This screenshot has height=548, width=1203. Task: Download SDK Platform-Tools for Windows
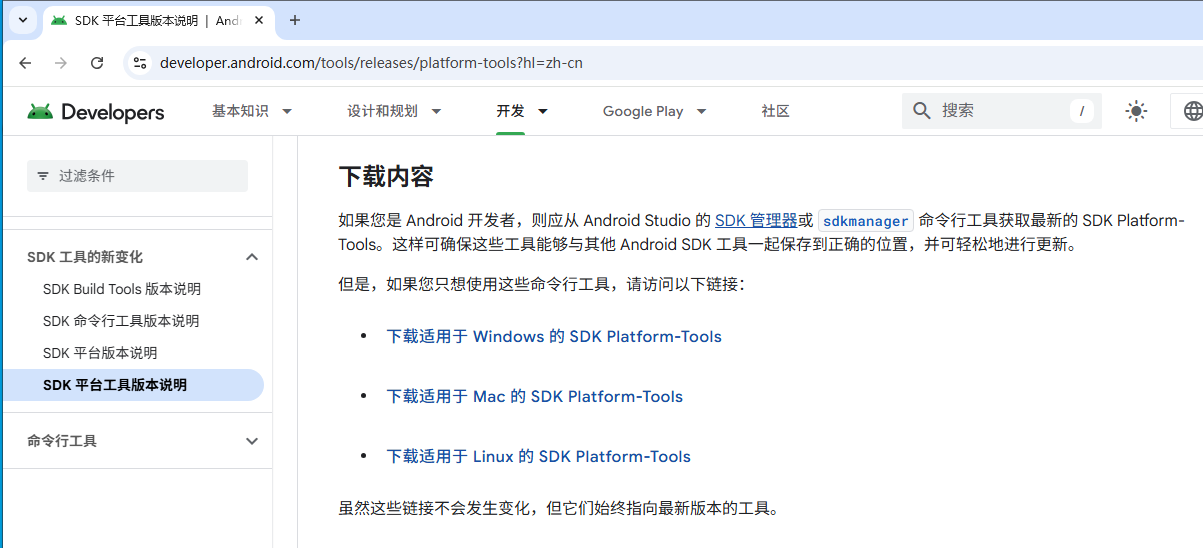tap(554, 336)
